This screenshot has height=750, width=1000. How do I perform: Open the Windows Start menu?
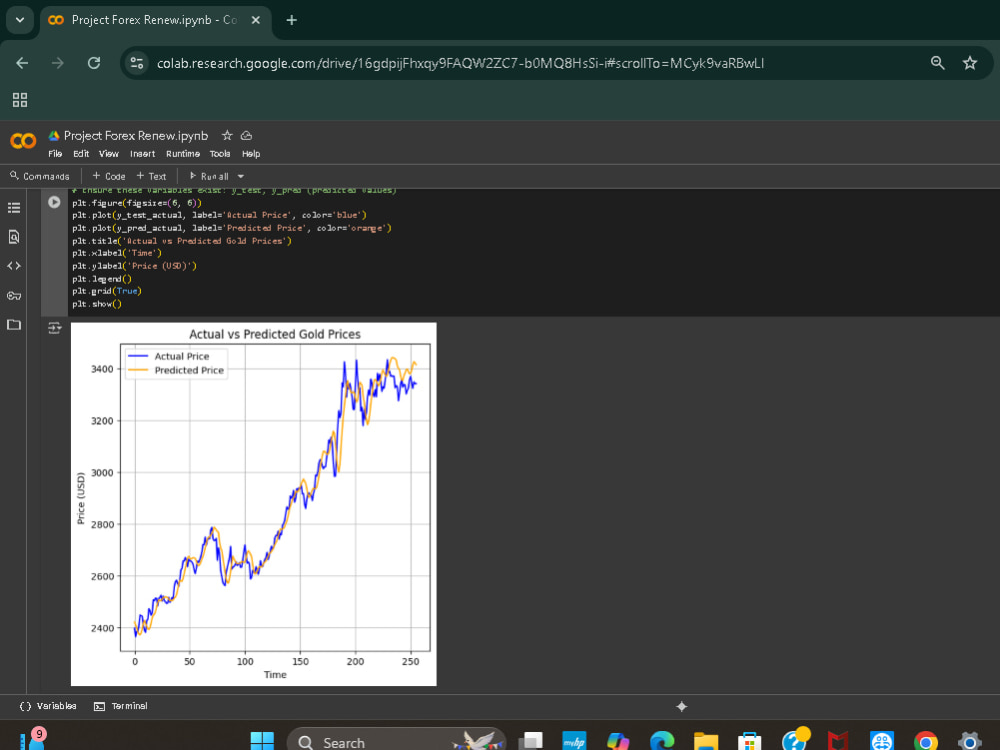tap(262, 742)
